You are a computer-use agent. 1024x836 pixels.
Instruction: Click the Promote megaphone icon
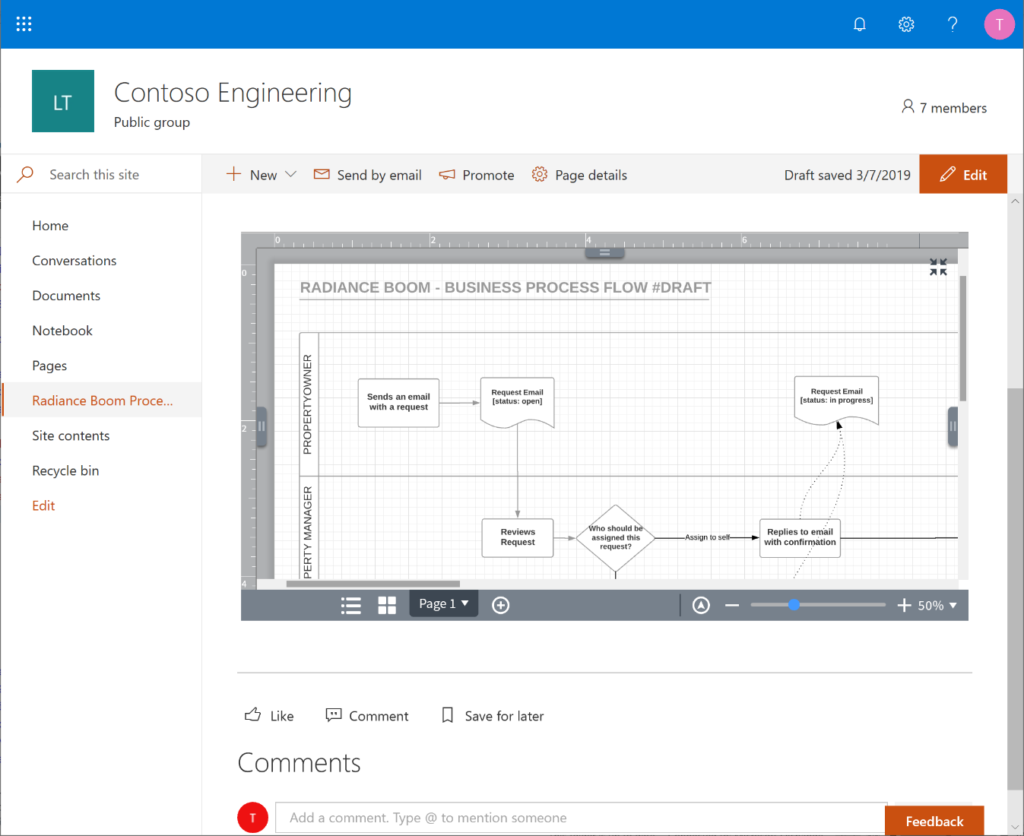447,174
